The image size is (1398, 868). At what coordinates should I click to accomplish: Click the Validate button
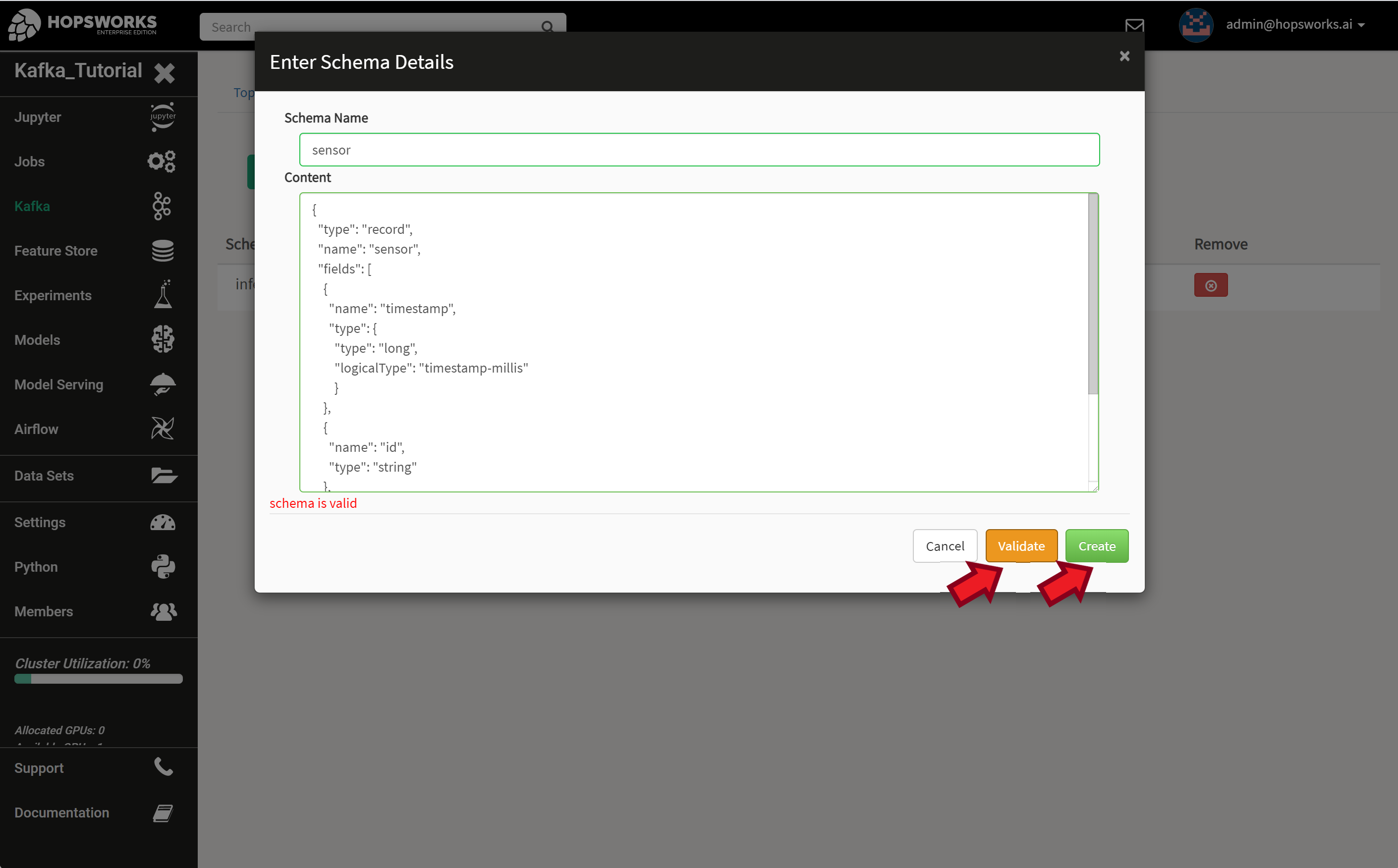[x=1021, y=546]
